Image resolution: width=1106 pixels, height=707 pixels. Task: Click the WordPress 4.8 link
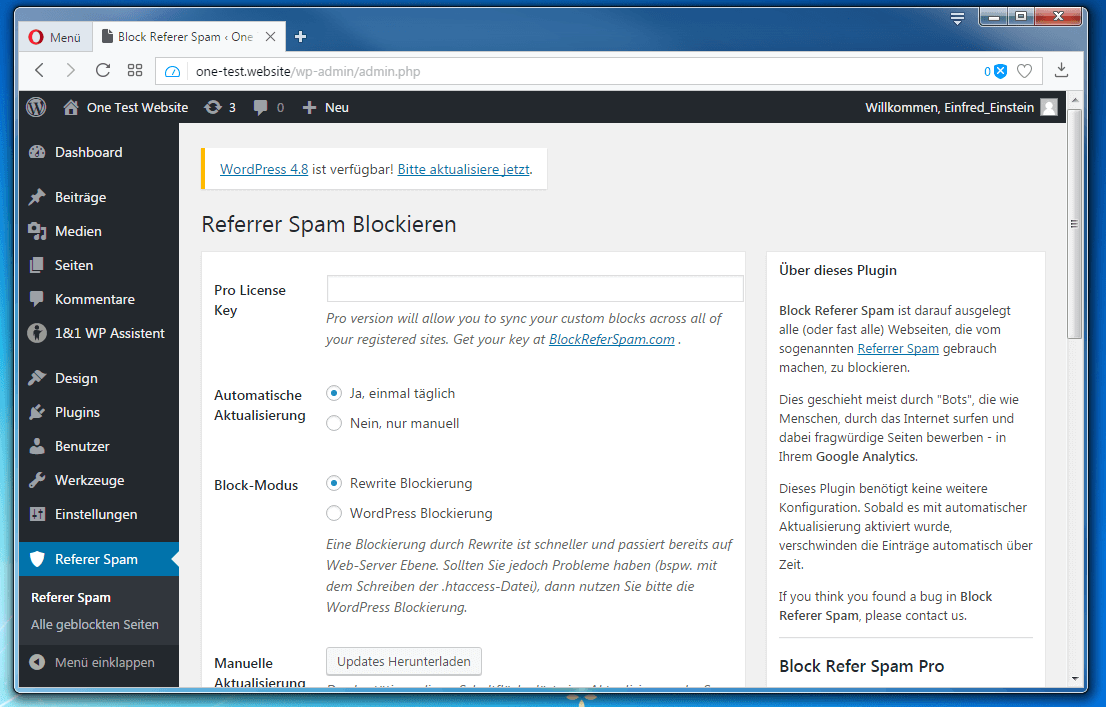point(264,169)
